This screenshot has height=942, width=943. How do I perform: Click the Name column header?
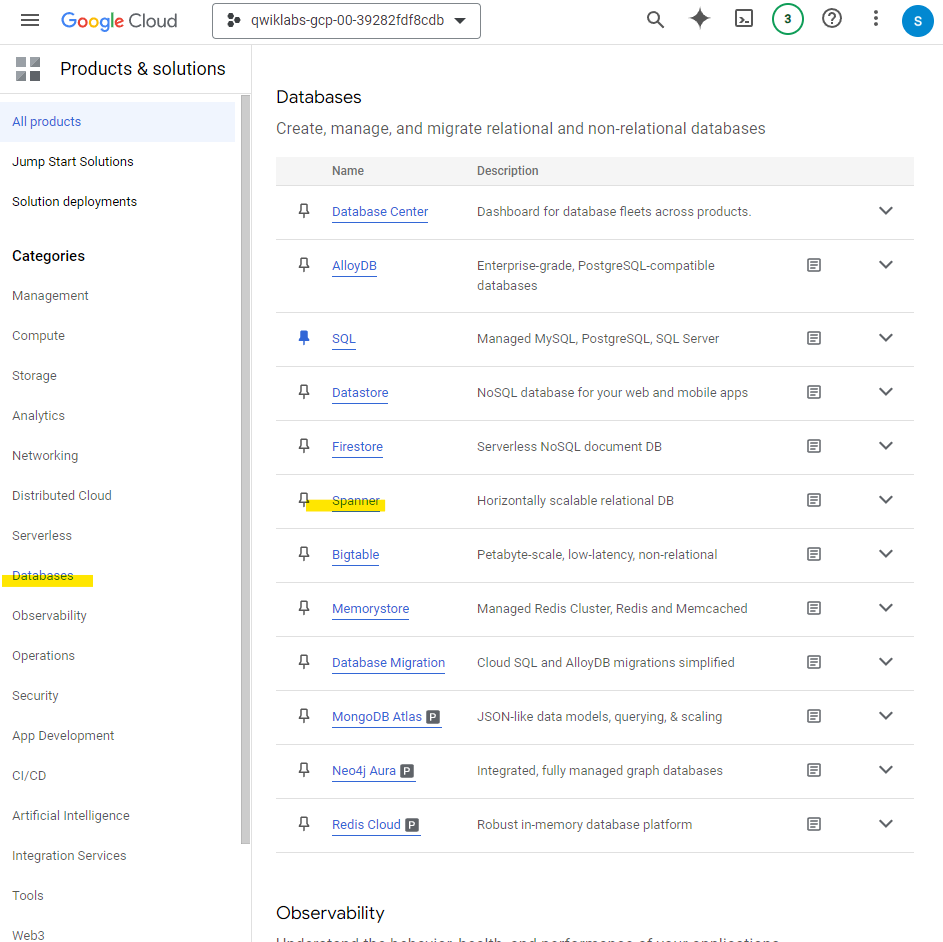click(x=348, y=171)
